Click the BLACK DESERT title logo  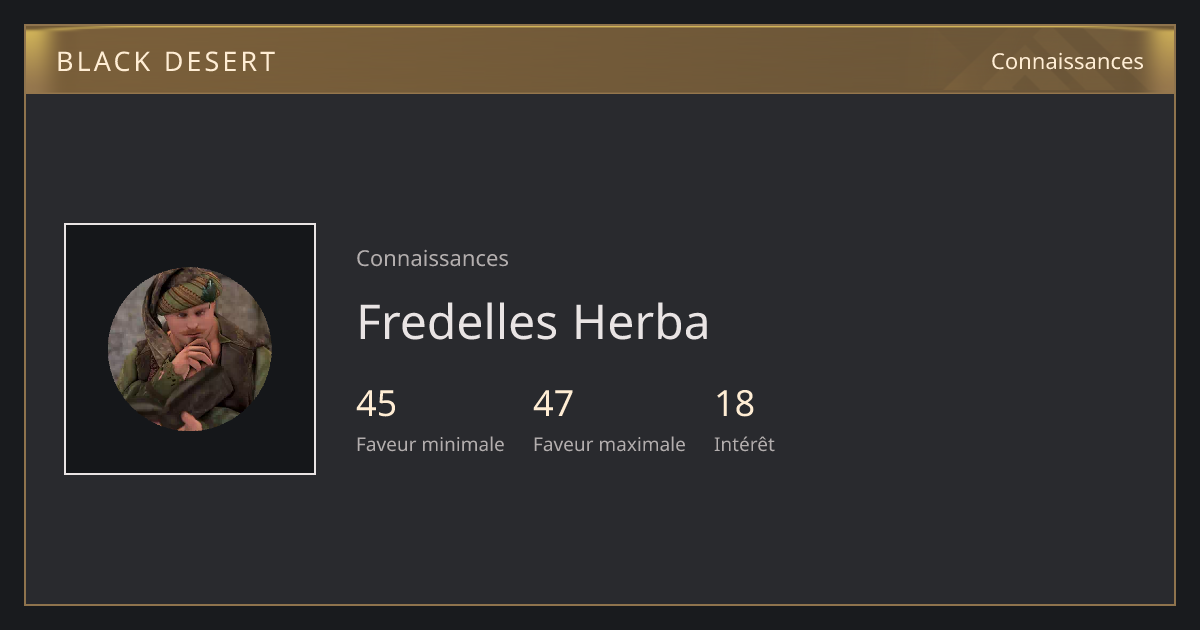tap(166, 61)
